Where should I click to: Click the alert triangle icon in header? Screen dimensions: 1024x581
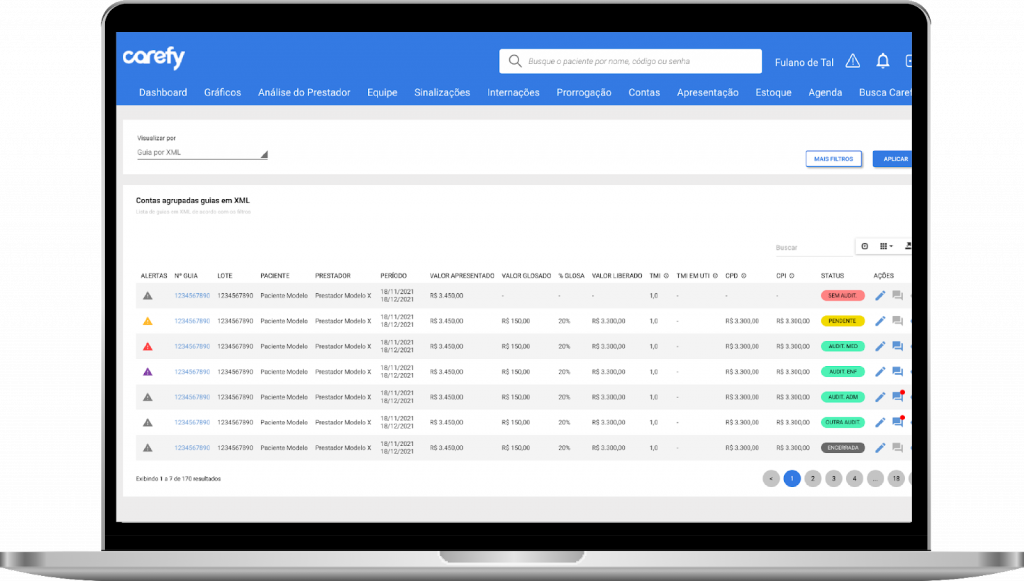tap(852, 62)
